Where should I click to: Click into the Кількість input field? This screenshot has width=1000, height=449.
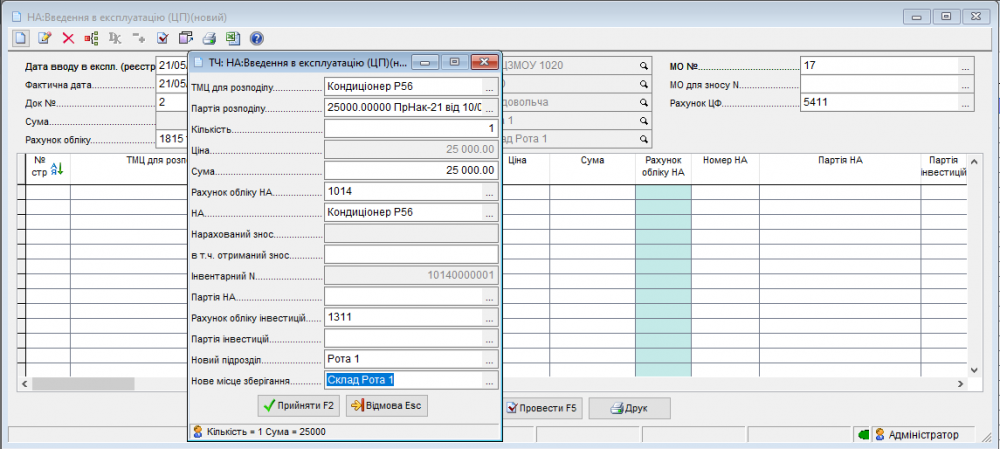410,129
